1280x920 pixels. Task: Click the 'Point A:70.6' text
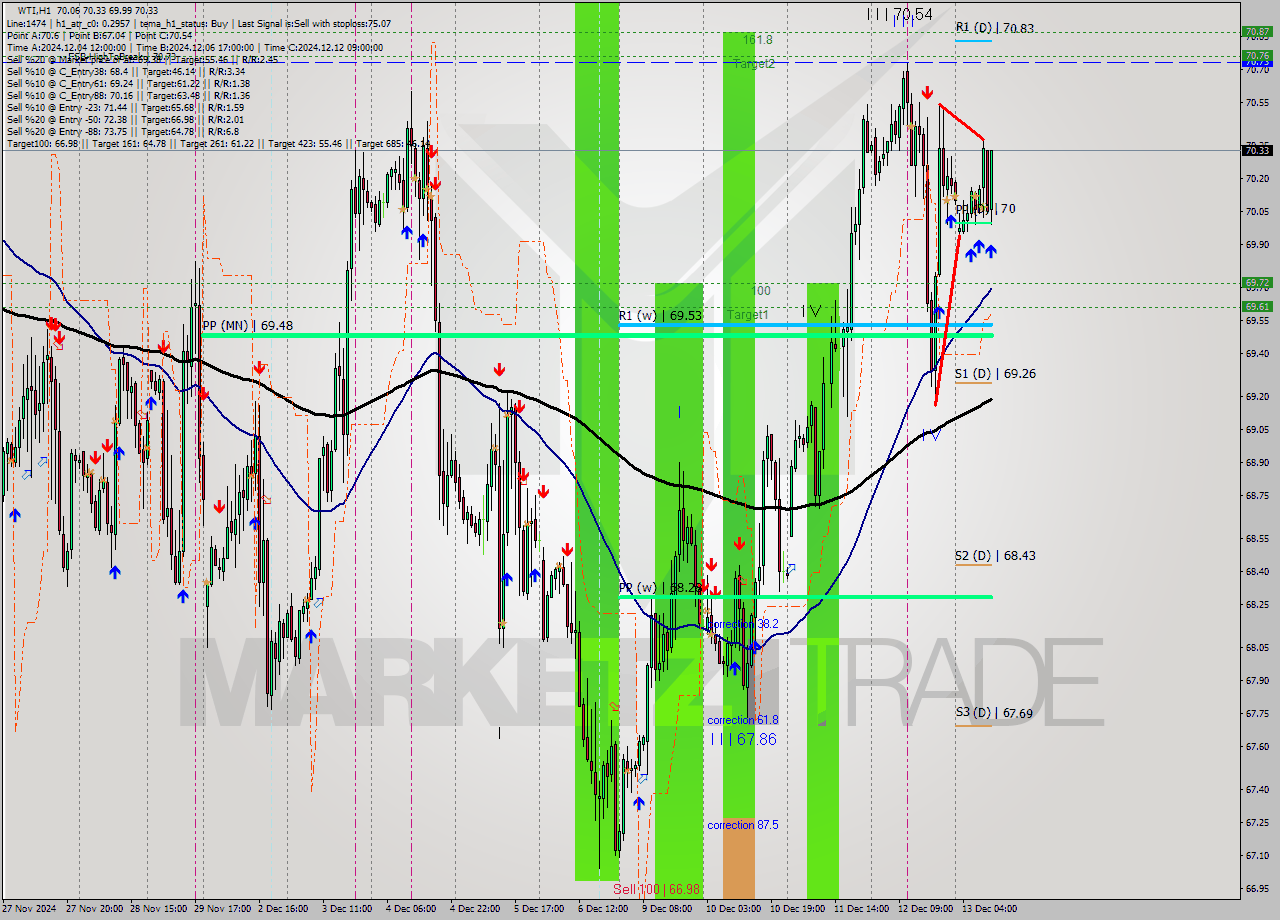[32, 35]
